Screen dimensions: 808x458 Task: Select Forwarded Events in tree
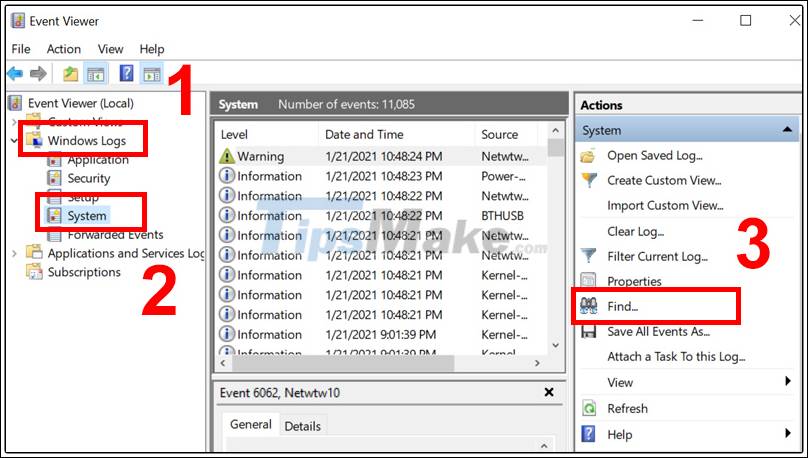[115, 235]
